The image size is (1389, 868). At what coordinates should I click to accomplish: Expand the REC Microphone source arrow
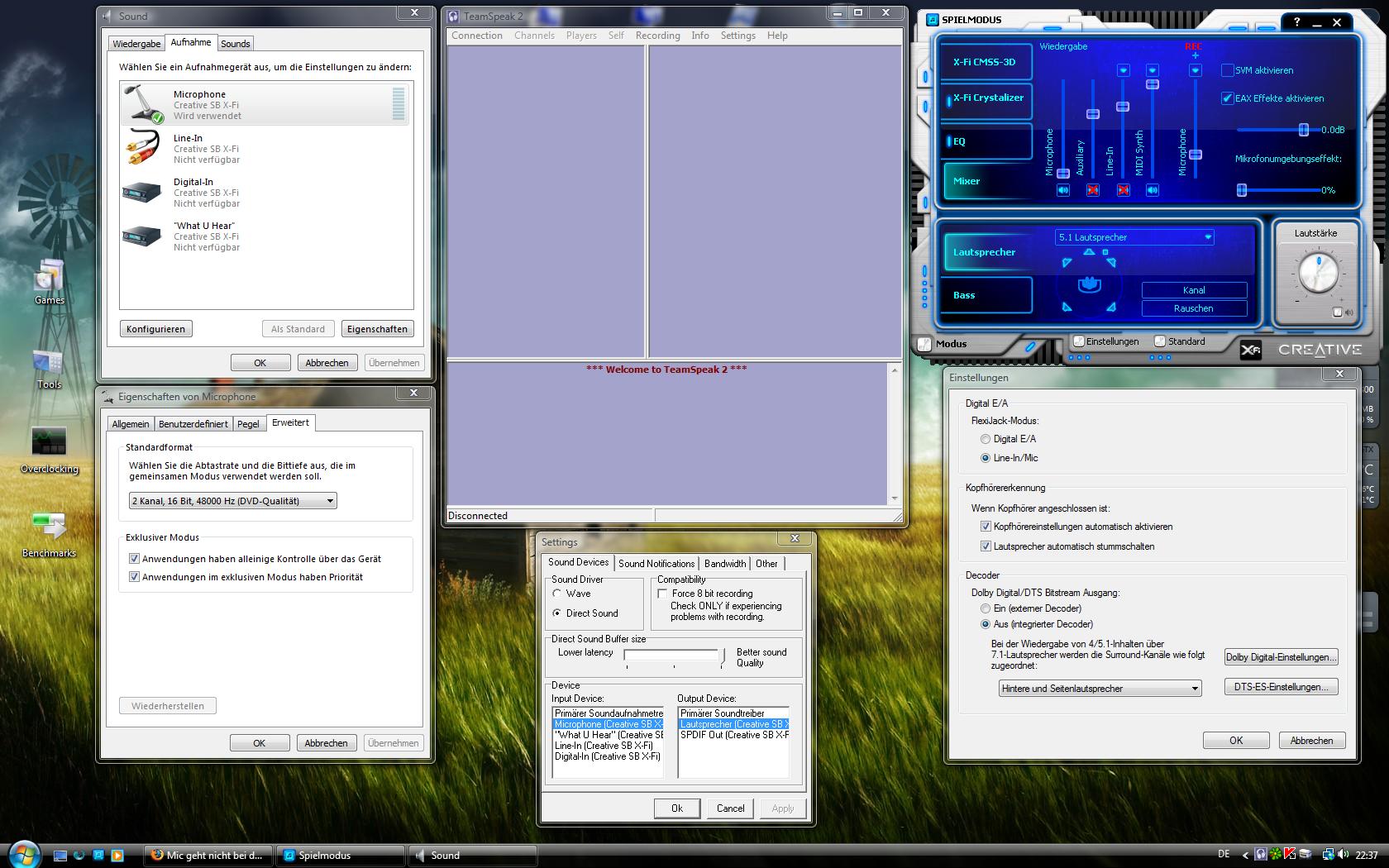point(1195,70)
